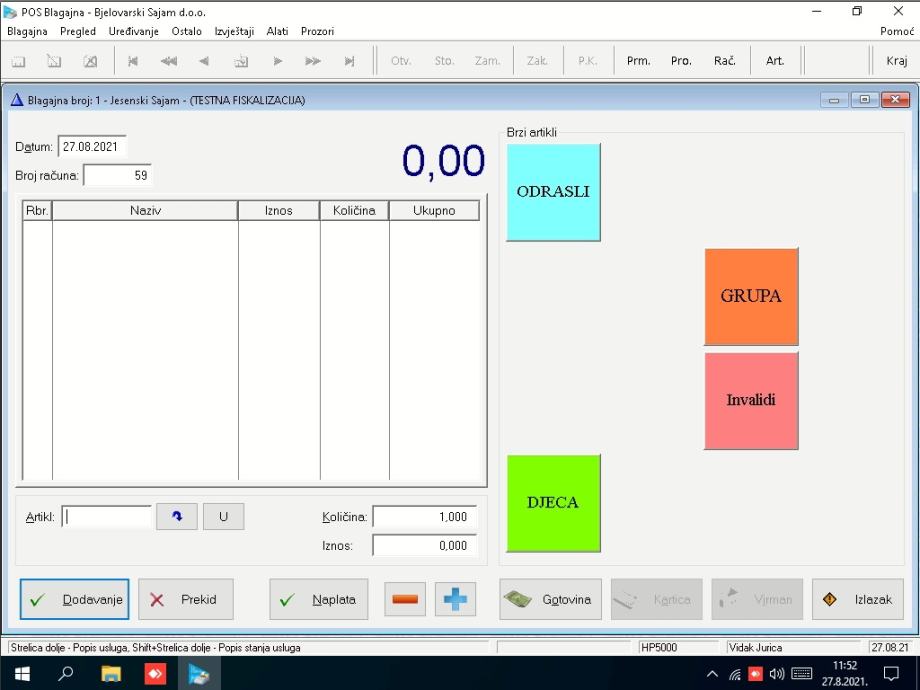Click HP5000 in the status bar
Image resolution: width=920 pixels, height=690 pixels.
(659, 648)
